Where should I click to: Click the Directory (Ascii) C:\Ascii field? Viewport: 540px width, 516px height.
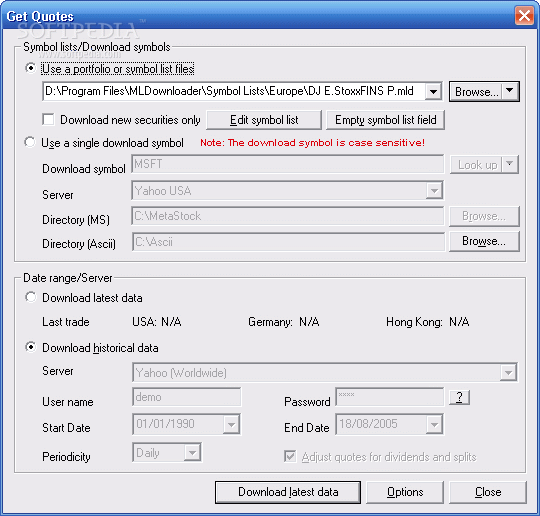(289, 242)
